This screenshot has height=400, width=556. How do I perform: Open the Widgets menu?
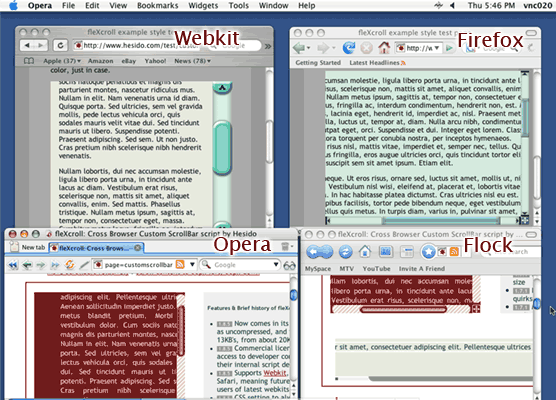click(x=203, y=6)
